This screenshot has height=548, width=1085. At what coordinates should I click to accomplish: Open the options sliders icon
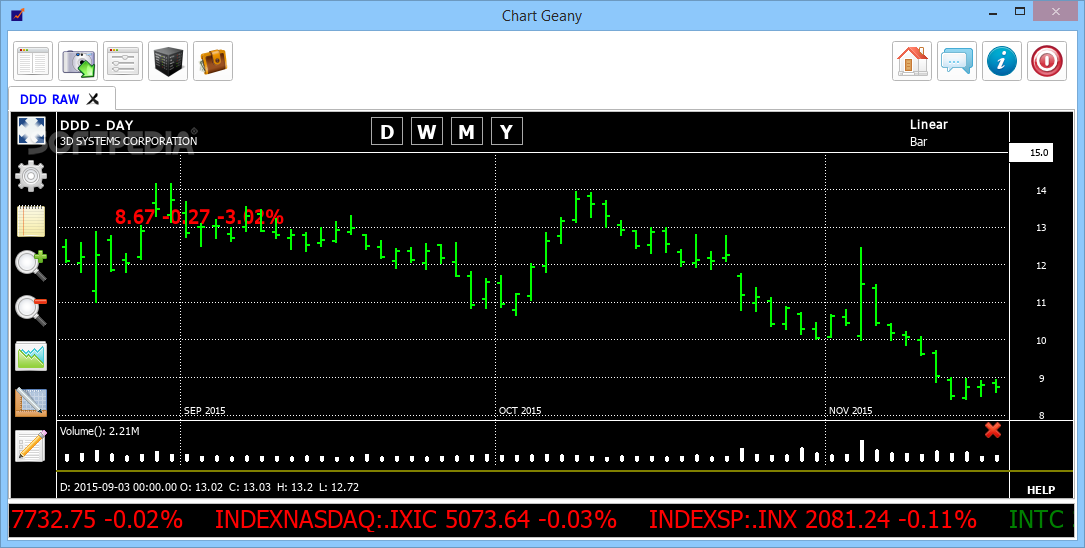click(122, 61)
